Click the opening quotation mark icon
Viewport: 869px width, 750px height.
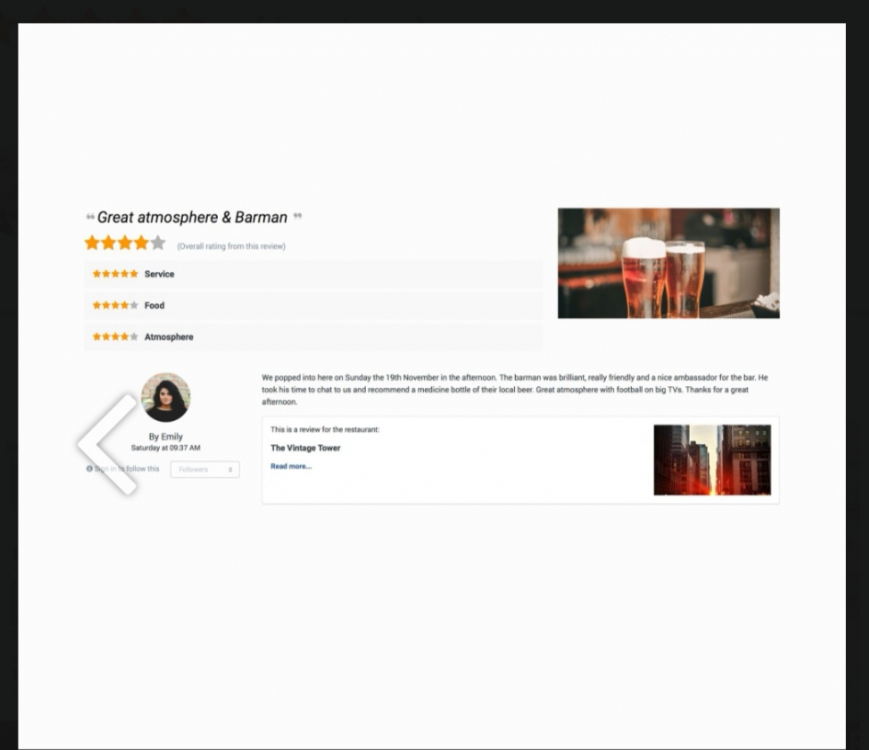(x=90, y=217)
